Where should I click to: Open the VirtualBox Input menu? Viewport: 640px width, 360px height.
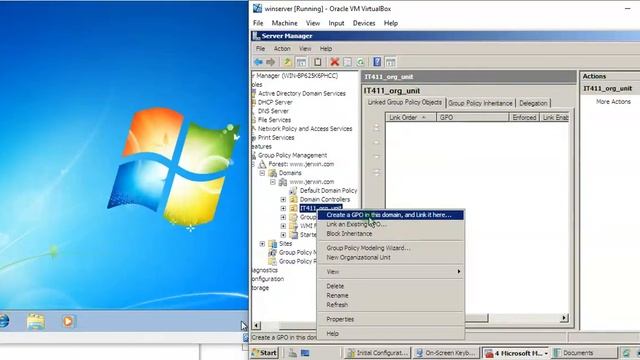tap(336, 23)
